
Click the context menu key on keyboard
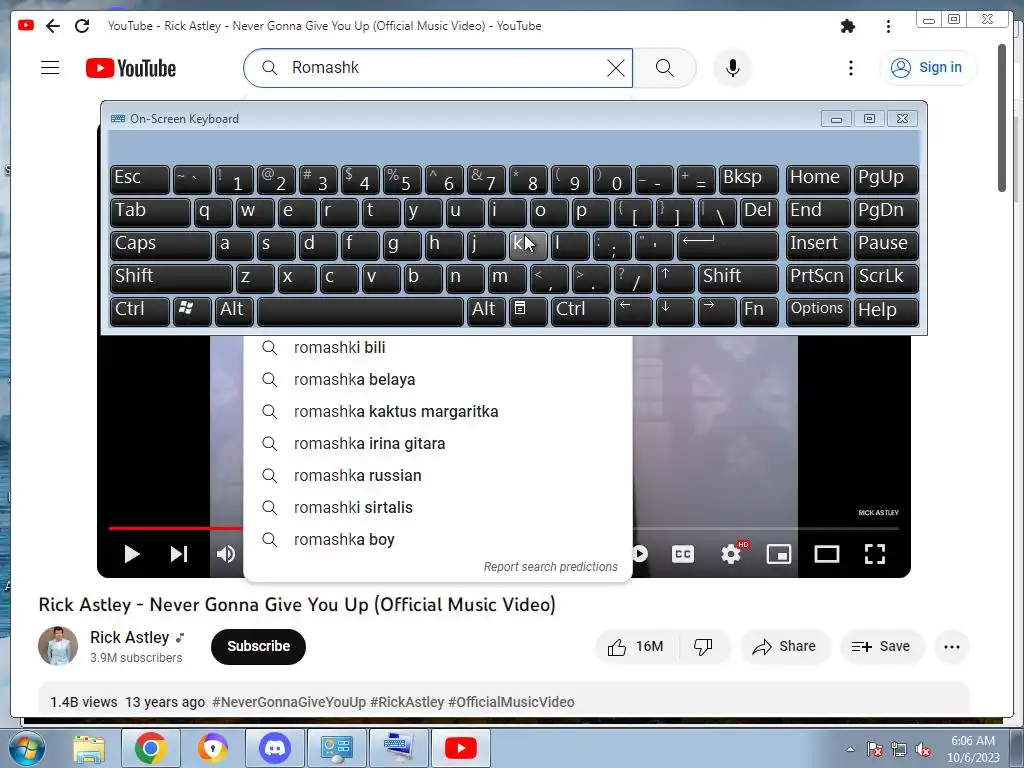(527, 310)
